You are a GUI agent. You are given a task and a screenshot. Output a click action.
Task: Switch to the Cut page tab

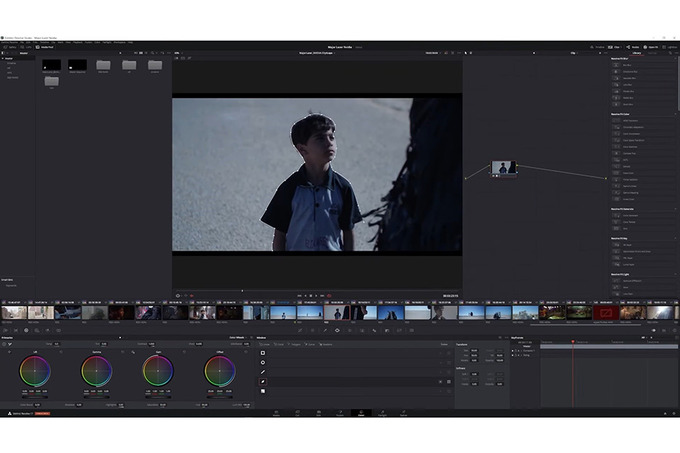coord(298,413)
